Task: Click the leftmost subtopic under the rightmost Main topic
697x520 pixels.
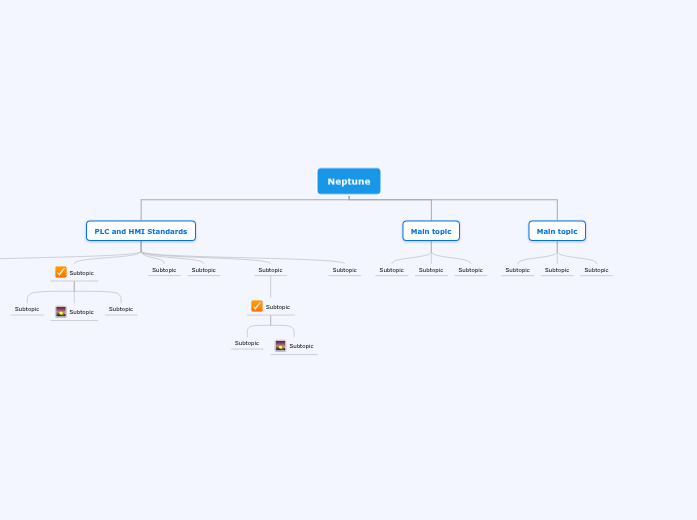Action: click(518, 270)
